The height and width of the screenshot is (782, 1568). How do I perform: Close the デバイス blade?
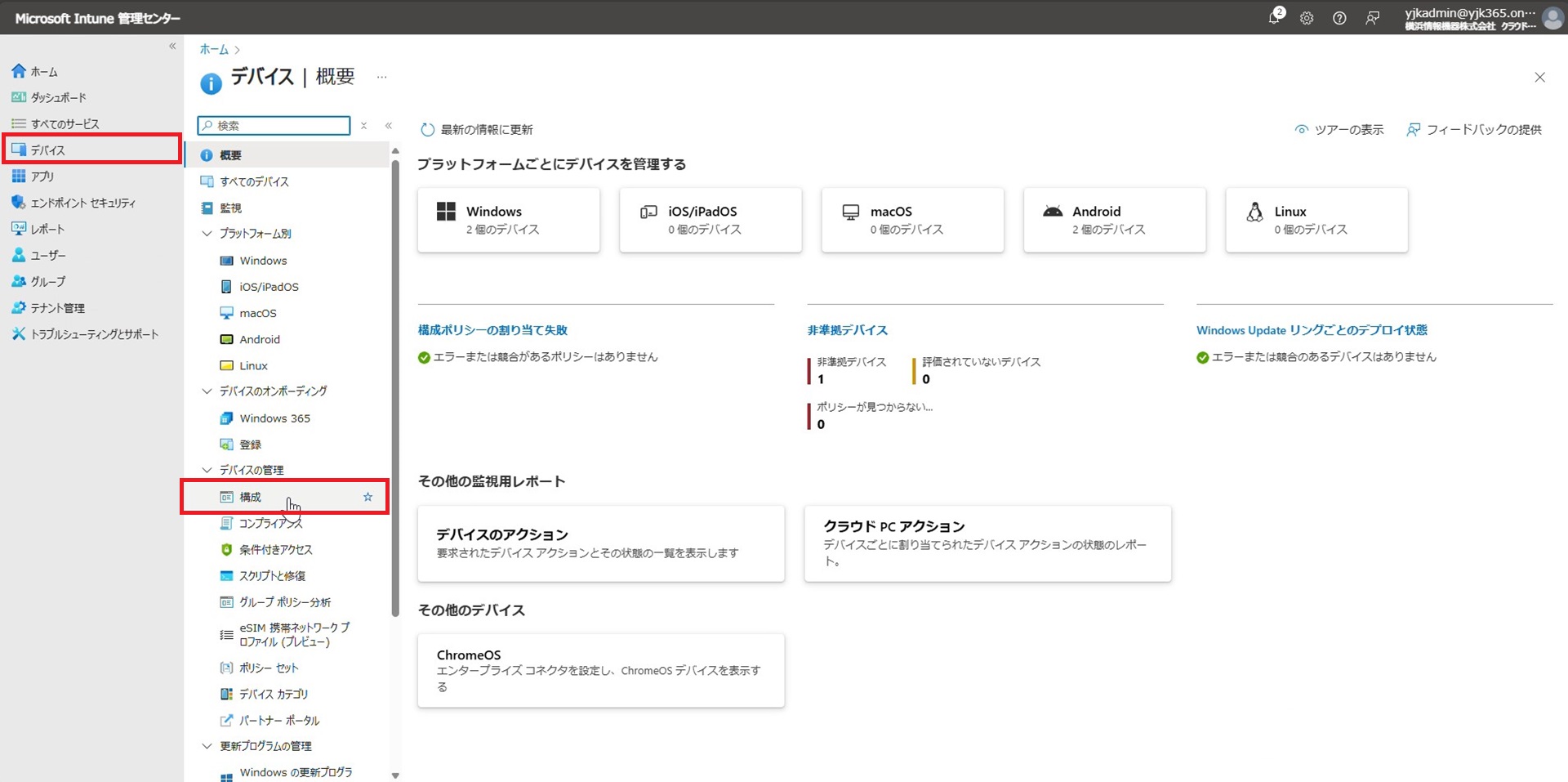coord(1539,77)
